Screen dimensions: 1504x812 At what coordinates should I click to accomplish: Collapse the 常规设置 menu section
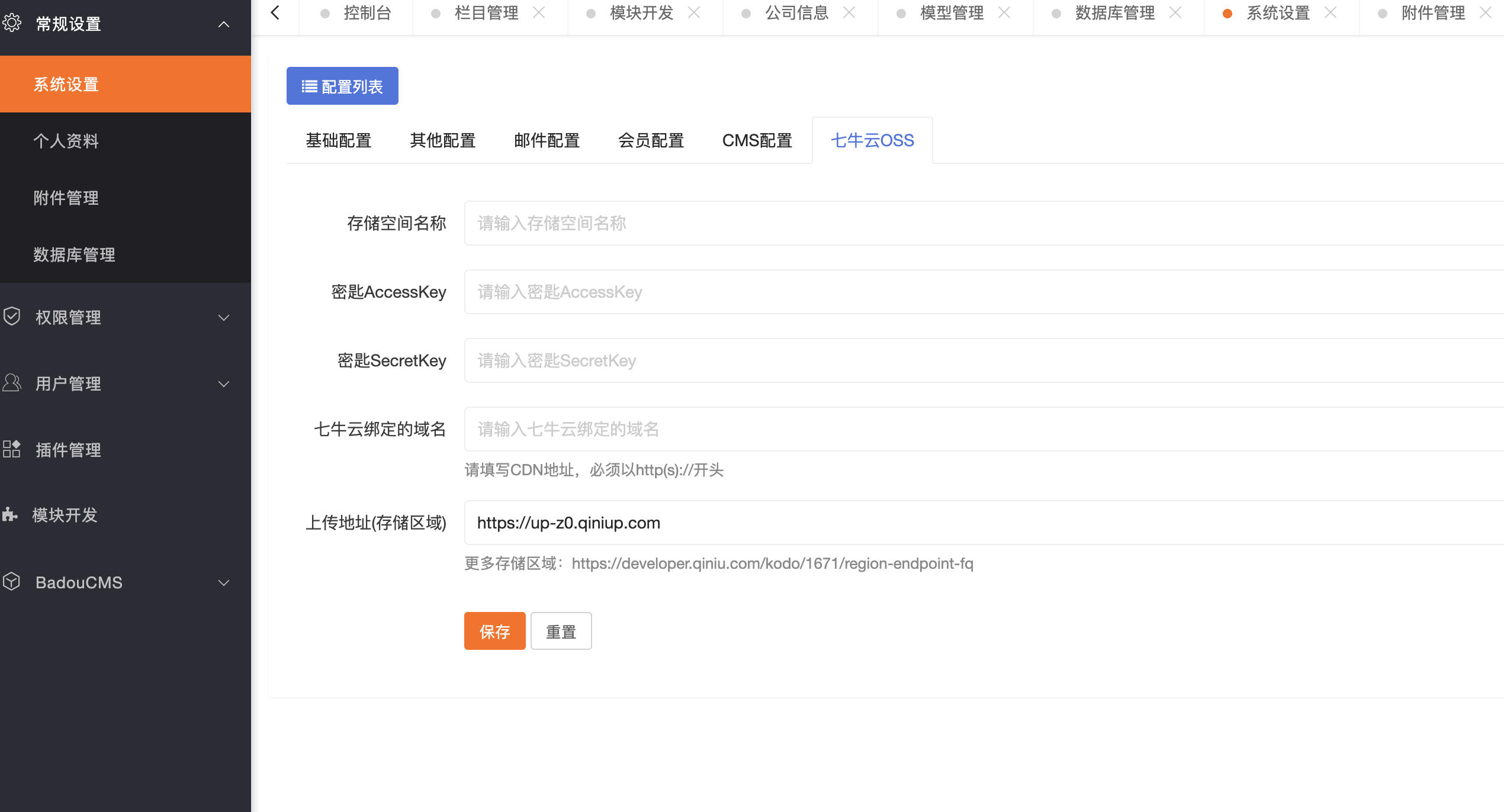(224, 24)
